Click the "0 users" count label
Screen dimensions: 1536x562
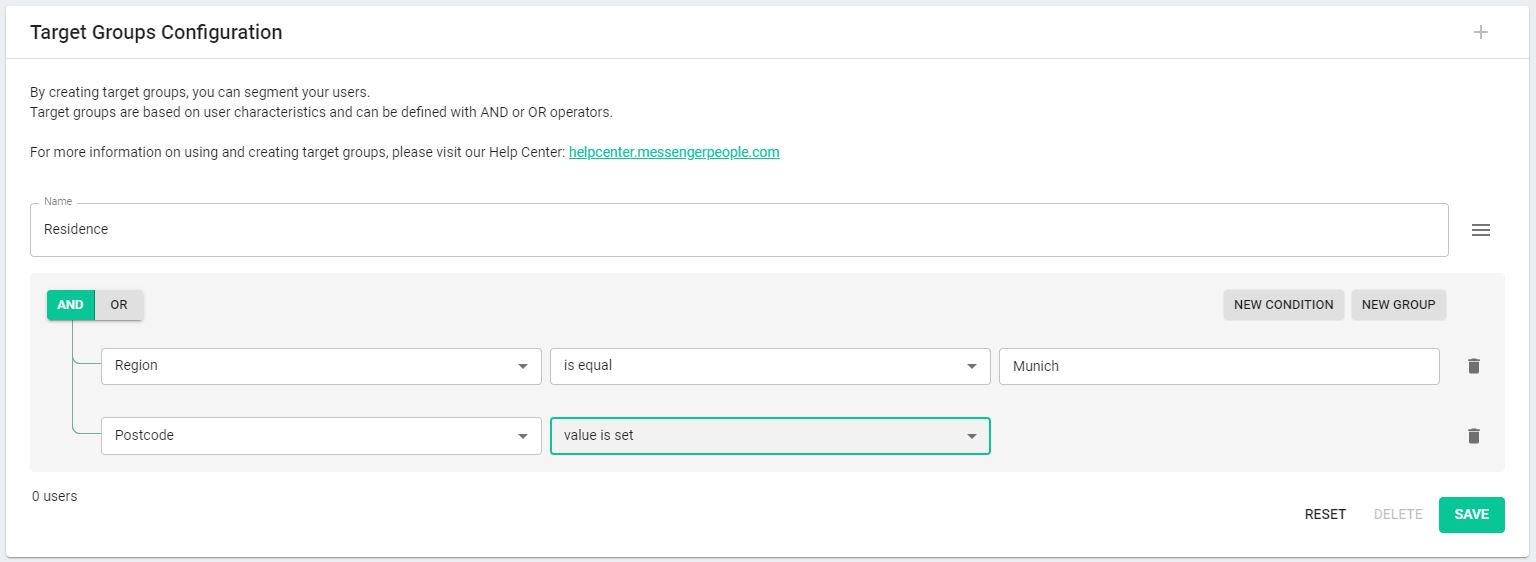(x=54, y=496)
